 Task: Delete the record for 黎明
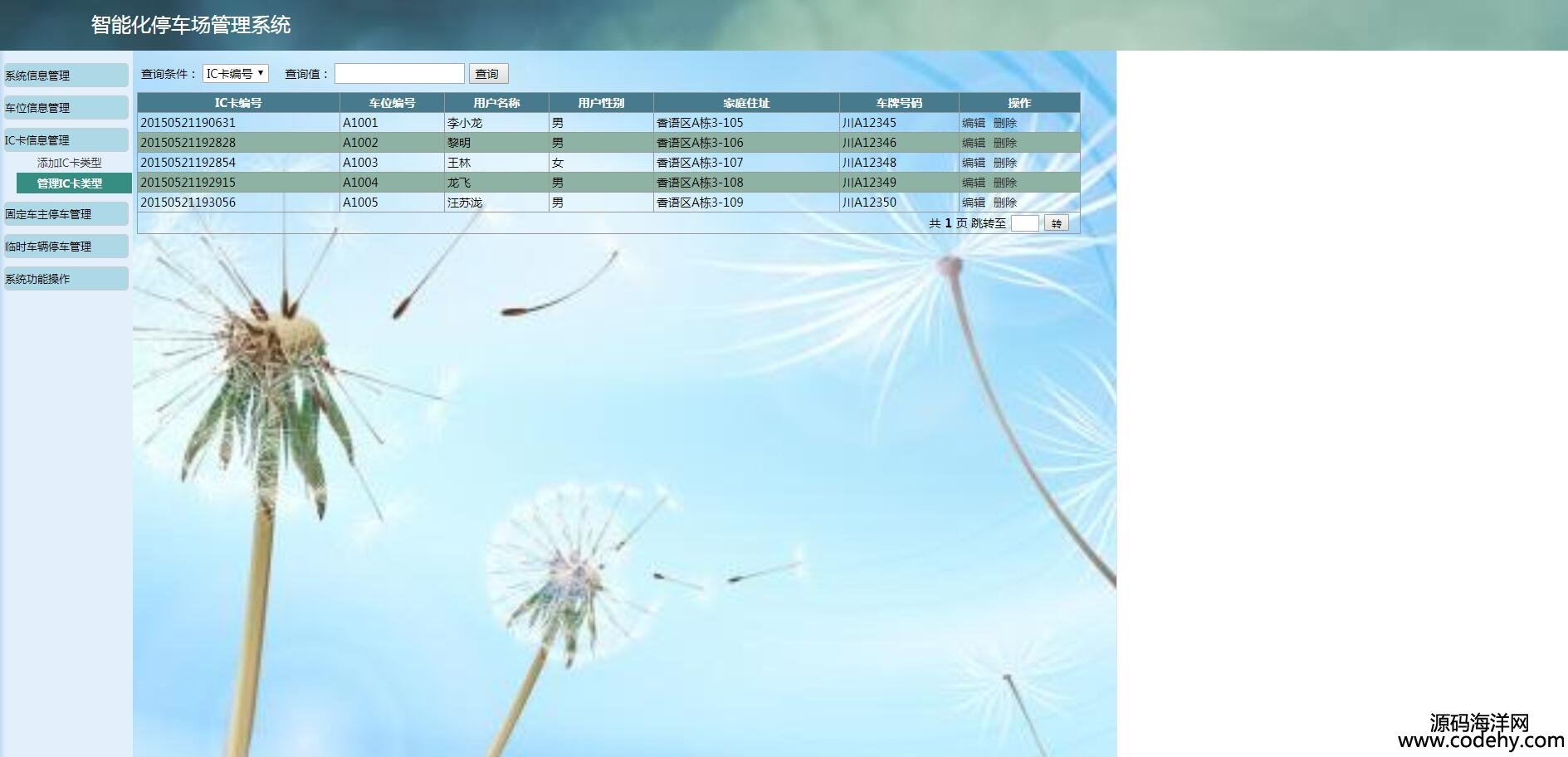coord(1005,143)
